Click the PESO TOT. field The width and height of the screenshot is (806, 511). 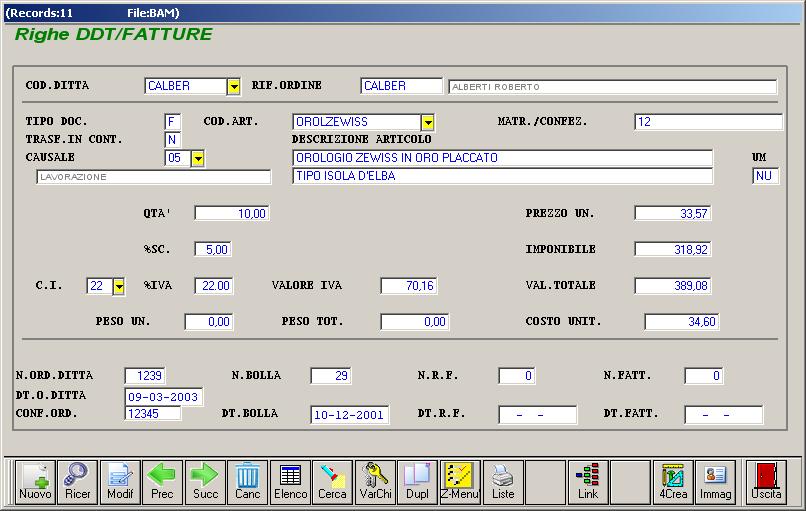[415, 322]
